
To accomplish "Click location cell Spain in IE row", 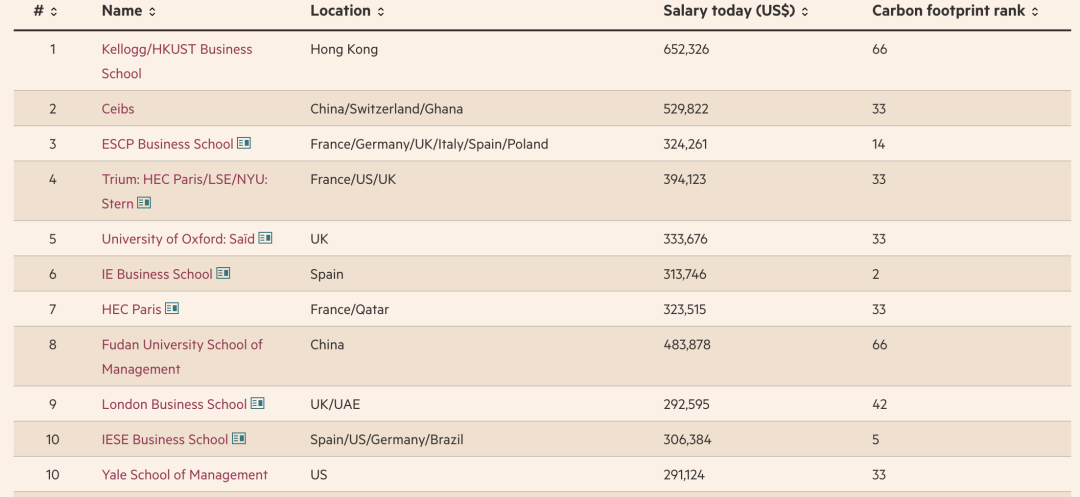I will coord(326,274).
